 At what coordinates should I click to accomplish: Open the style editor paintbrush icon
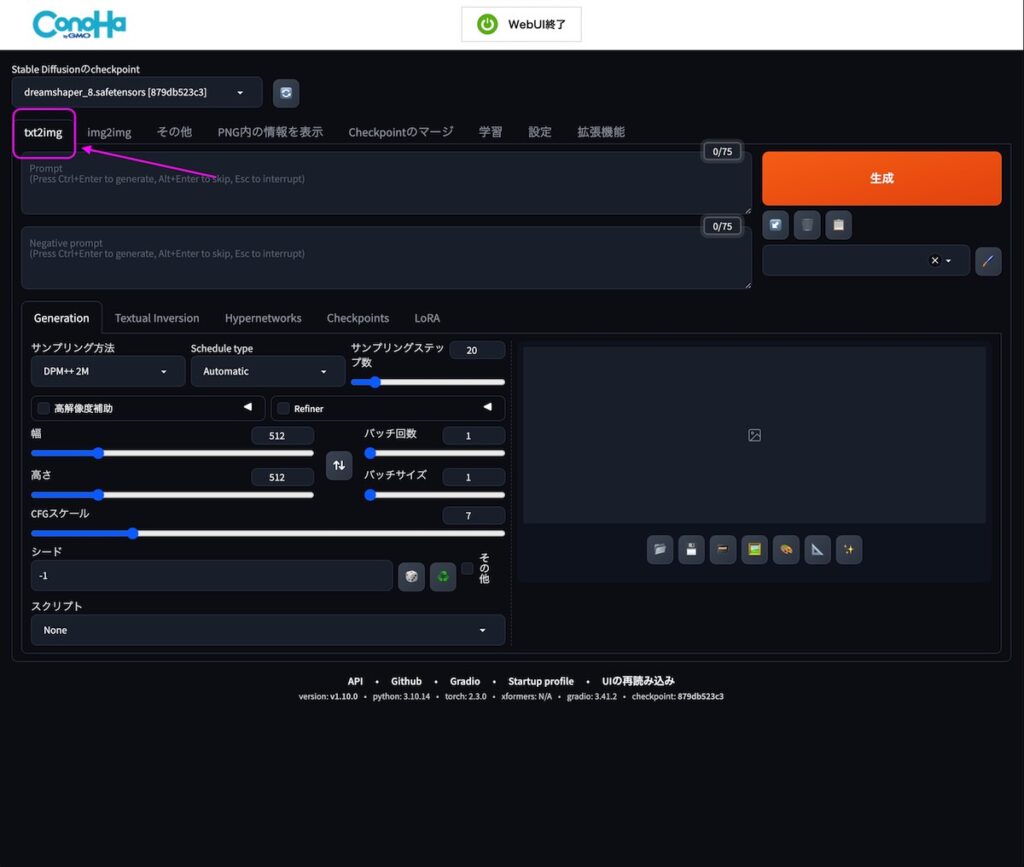click(987, 261)
